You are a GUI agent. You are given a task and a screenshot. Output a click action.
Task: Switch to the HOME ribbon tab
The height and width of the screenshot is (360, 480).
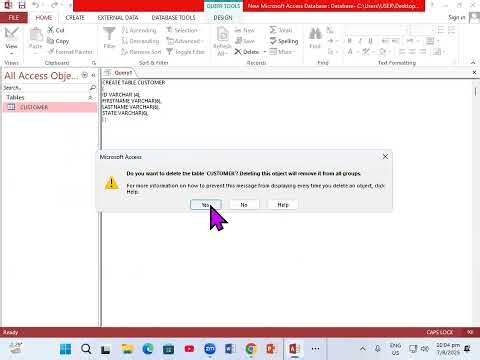pyautogui.click(x=44, y=18)
